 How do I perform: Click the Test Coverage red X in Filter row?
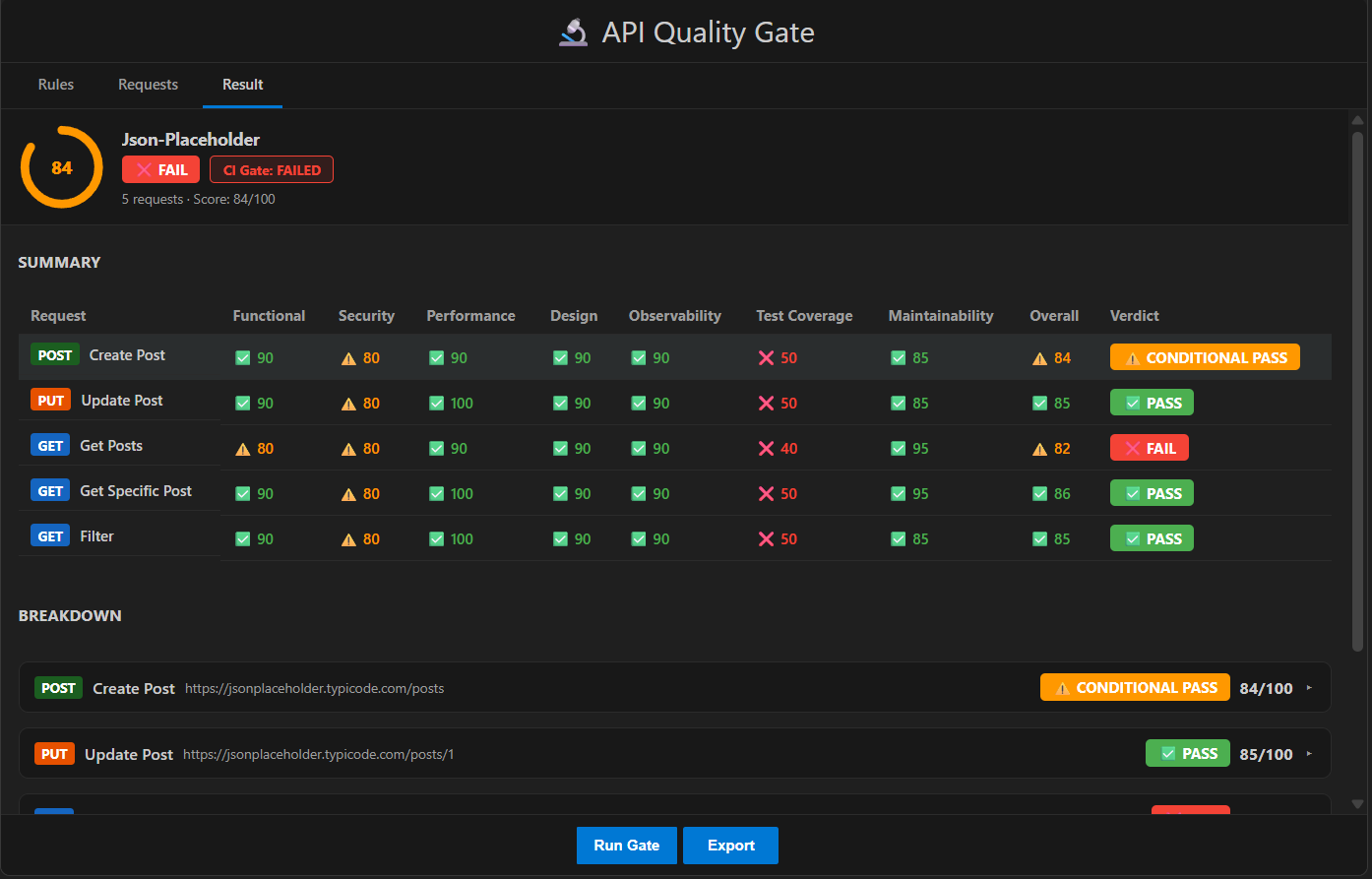click(766, 539)
